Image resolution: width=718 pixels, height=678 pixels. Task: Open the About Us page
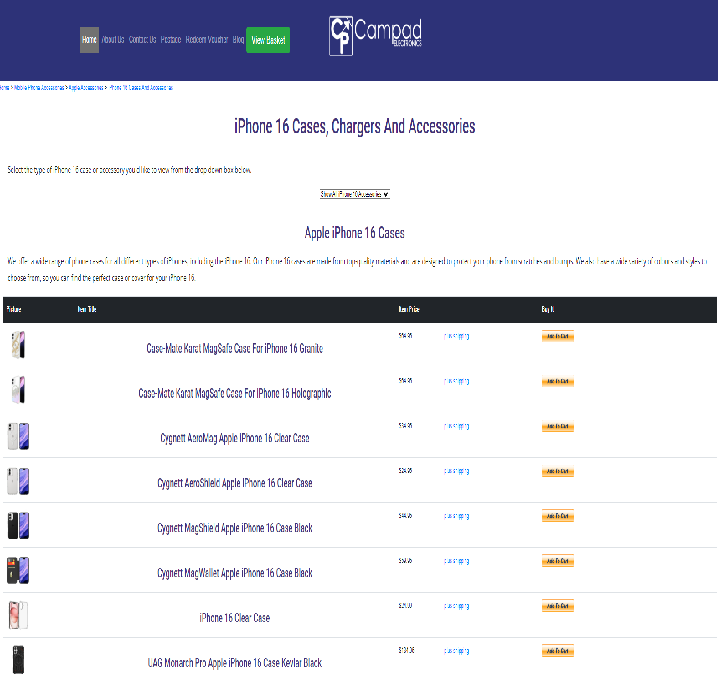113,40
